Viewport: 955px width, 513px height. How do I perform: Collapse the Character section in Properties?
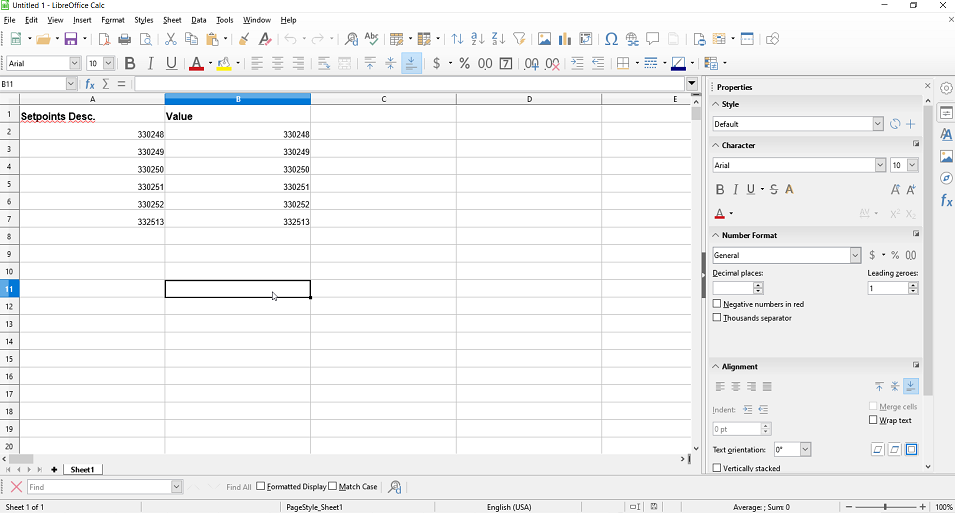716,145
